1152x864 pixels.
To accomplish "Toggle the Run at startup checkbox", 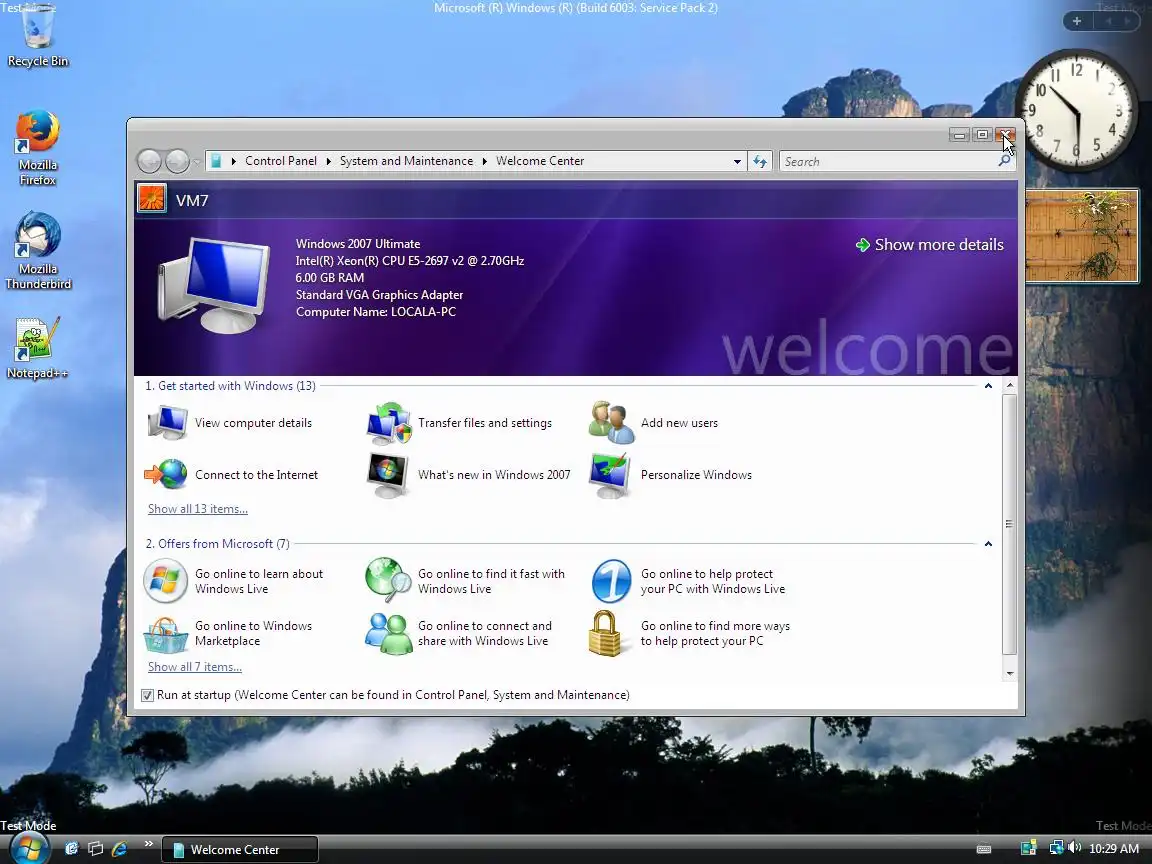I will point(148,695).
